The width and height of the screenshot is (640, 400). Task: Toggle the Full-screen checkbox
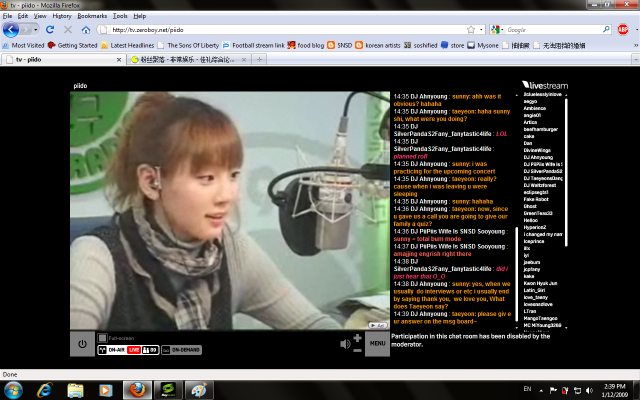pos(101,339)
